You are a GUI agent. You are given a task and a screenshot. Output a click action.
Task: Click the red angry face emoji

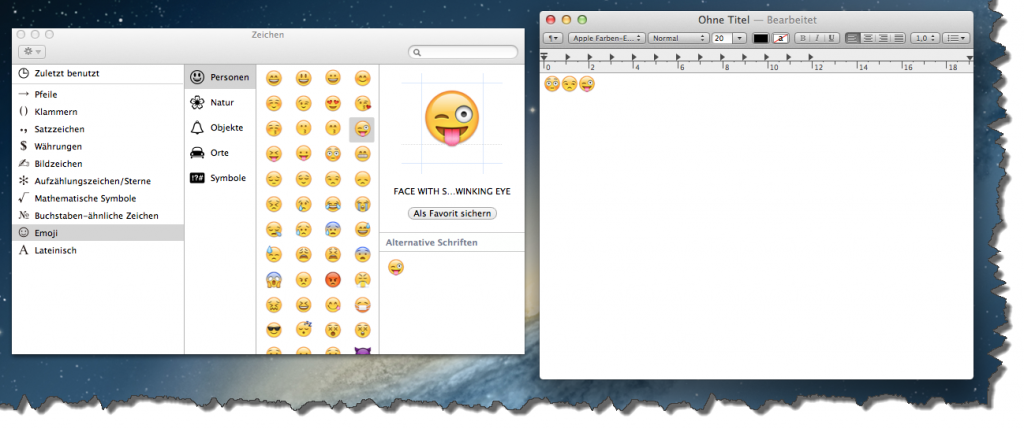tap(333, 279)
